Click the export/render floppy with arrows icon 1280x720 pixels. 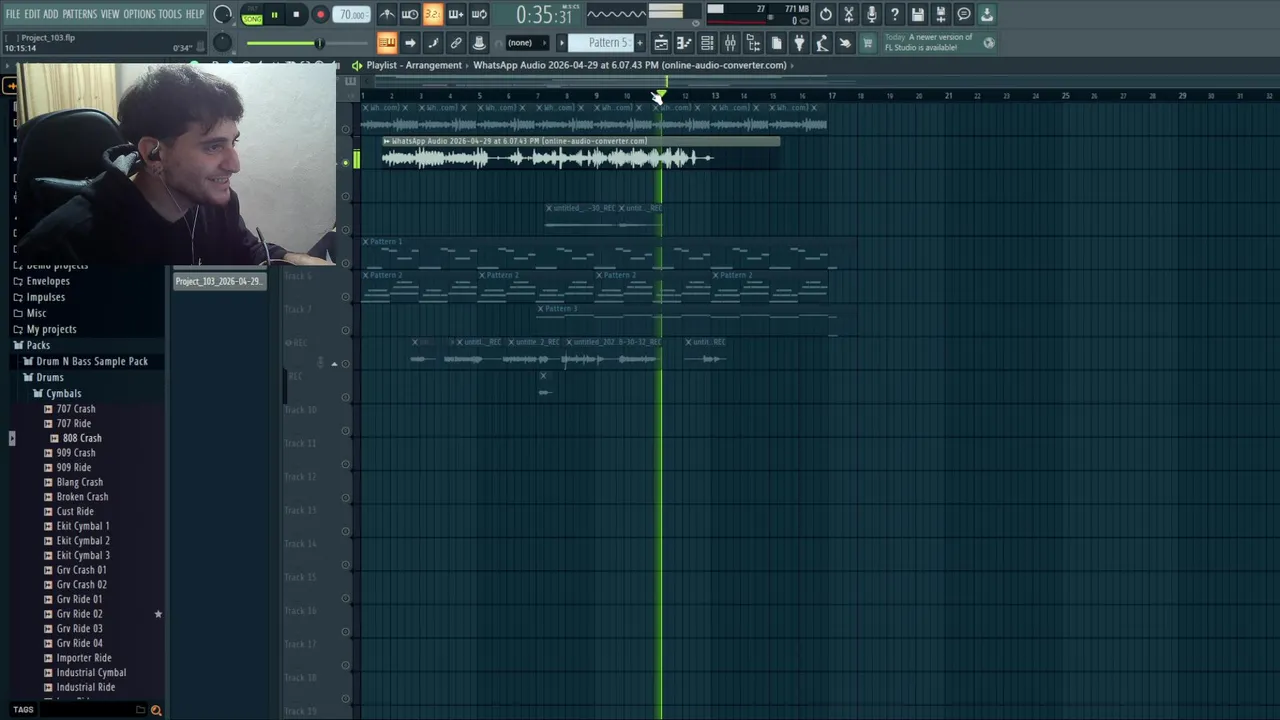pyautogui.click(x=941, y=14)
